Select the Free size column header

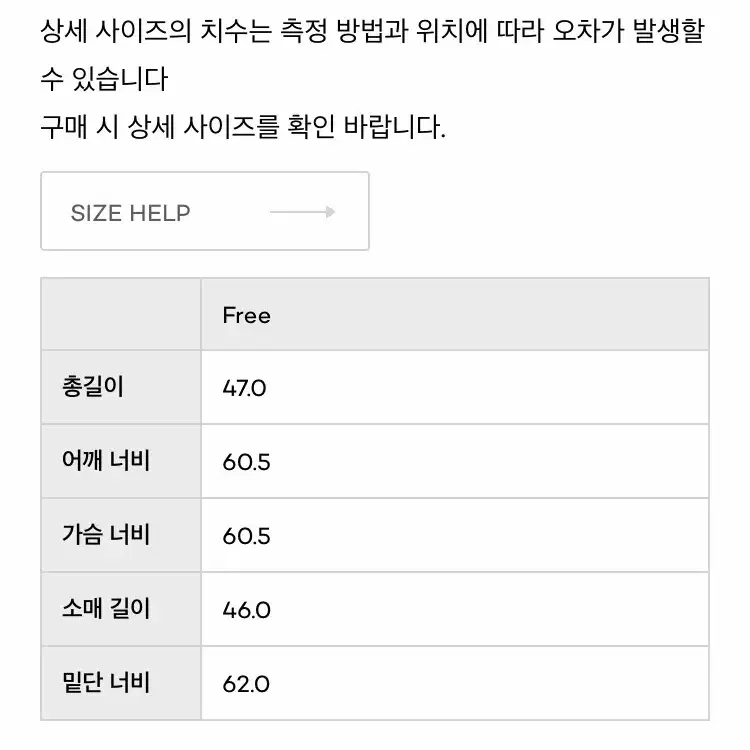(x=455, y=314)
